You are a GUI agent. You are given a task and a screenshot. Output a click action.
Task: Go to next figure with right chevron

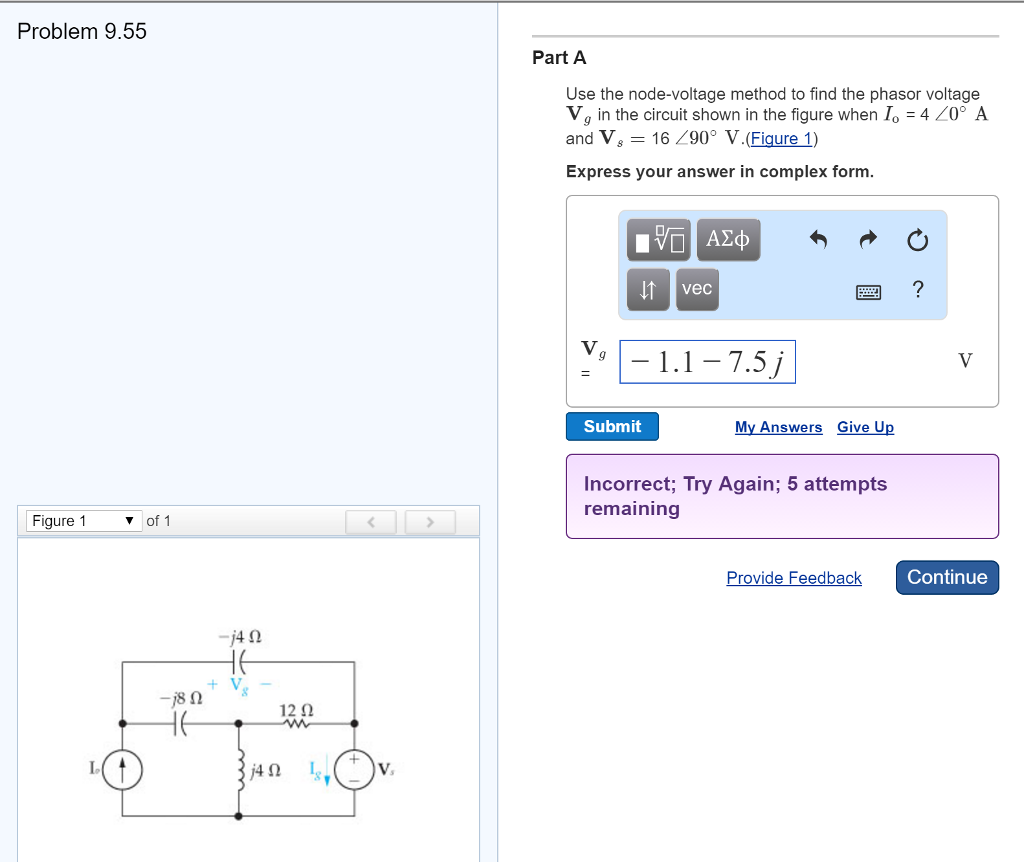[x=430, y=521]
